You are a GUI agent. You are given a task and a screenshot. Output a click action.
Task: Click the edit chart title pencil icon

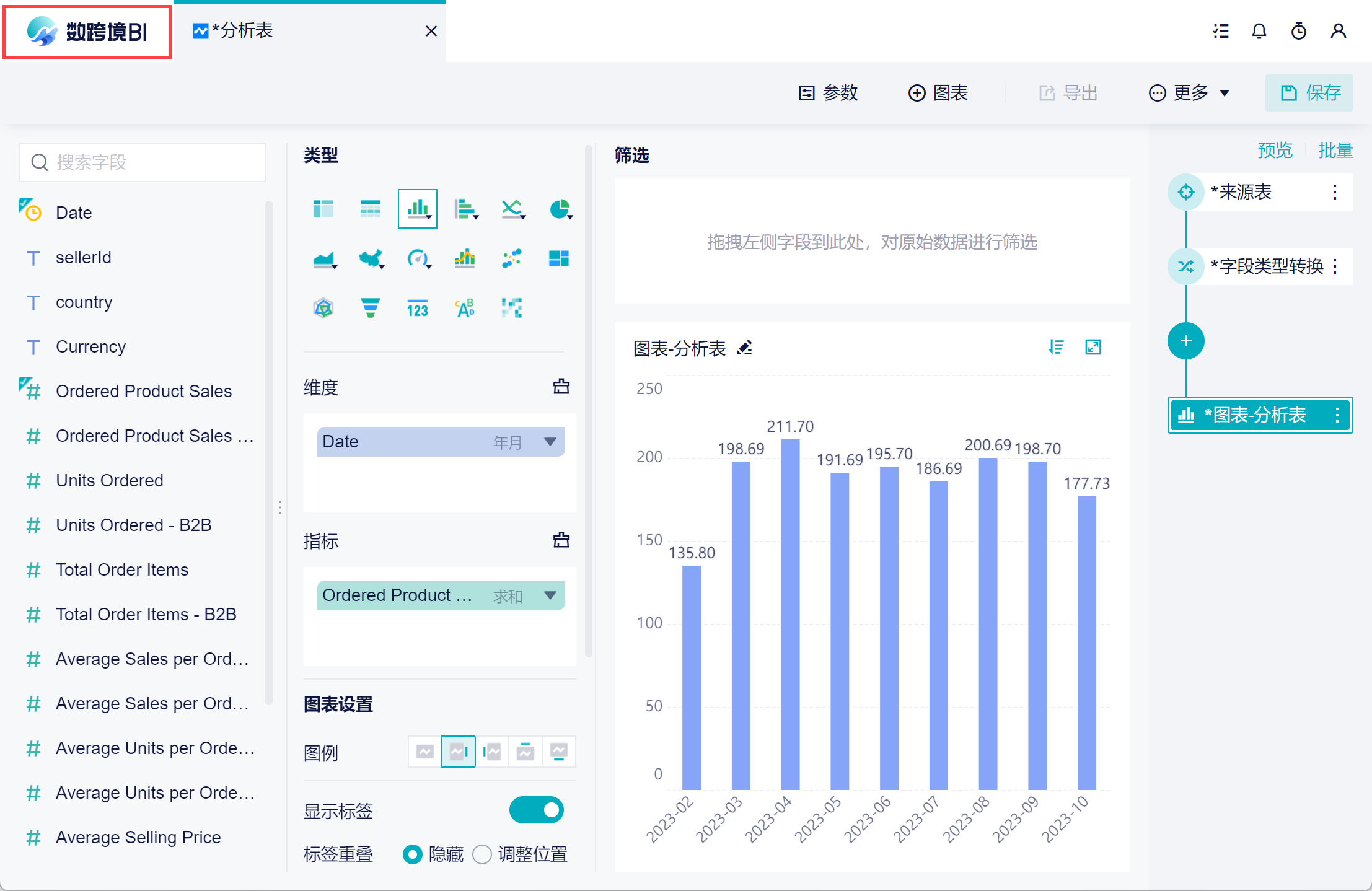coord(745,348)
